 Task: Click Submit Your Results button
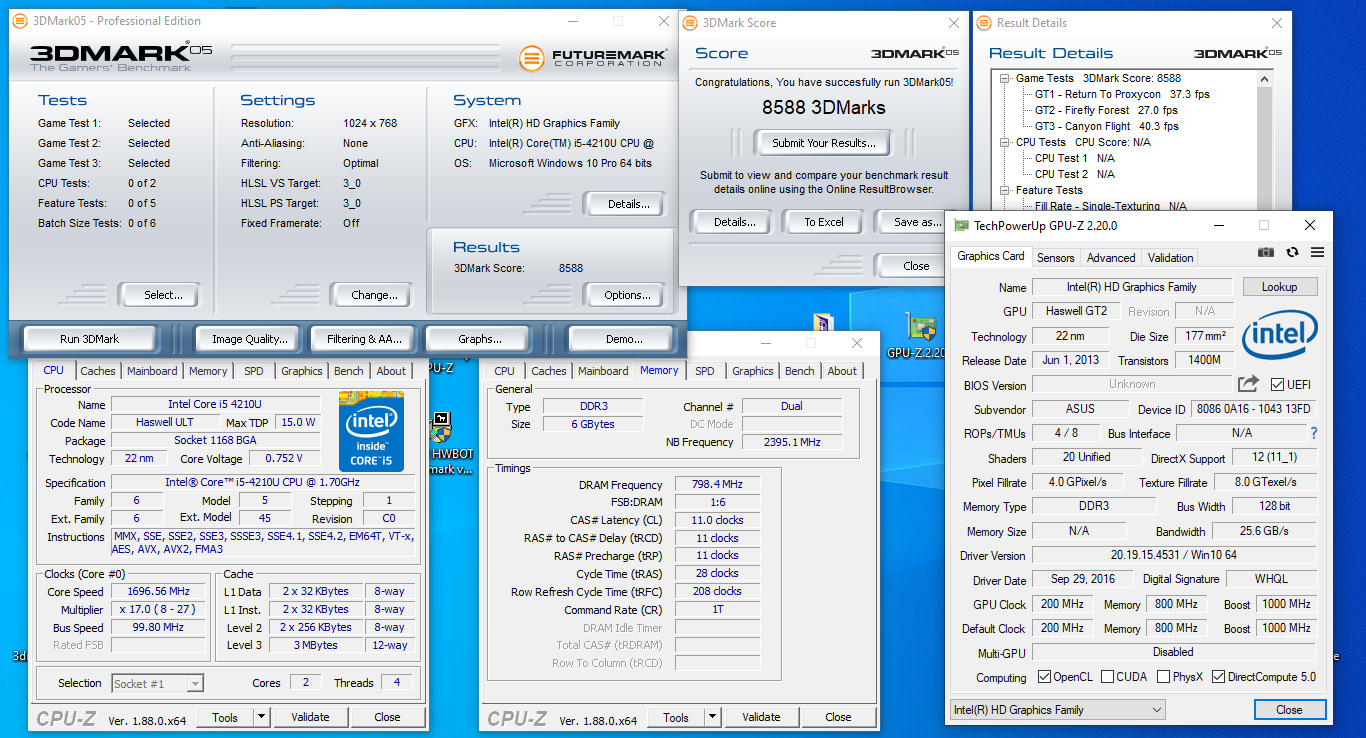(824, 143)
